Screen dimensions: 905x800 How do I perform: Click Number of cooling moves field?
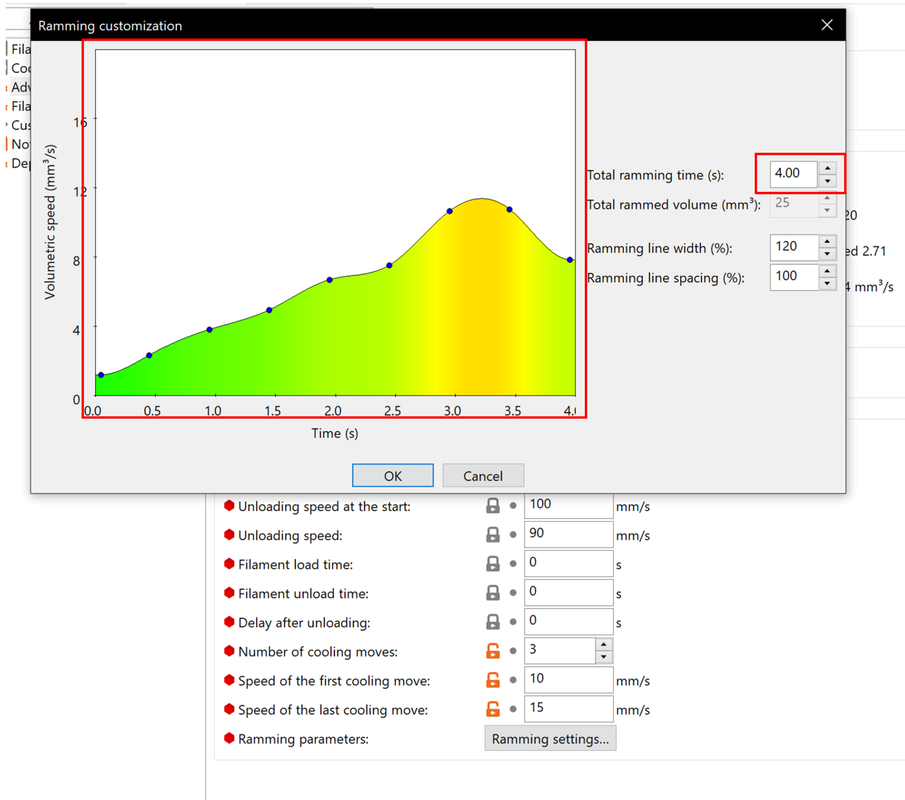pos(560,651)
